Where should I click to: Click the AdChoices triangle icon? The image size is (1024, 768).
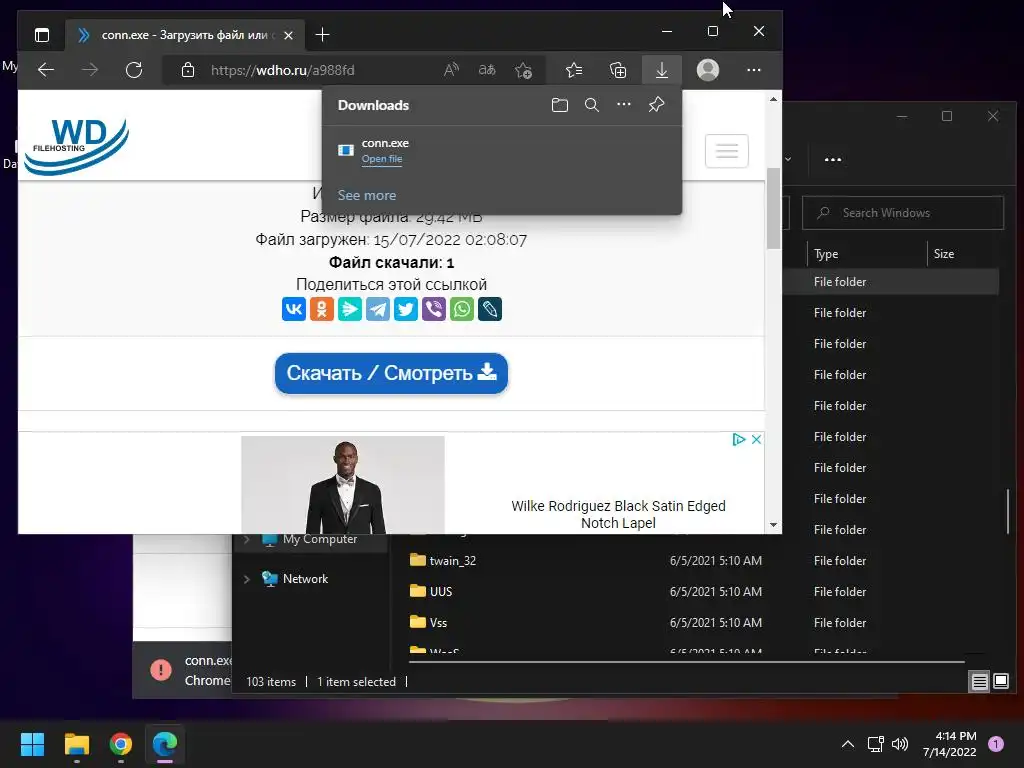click(x=739, y=440)
